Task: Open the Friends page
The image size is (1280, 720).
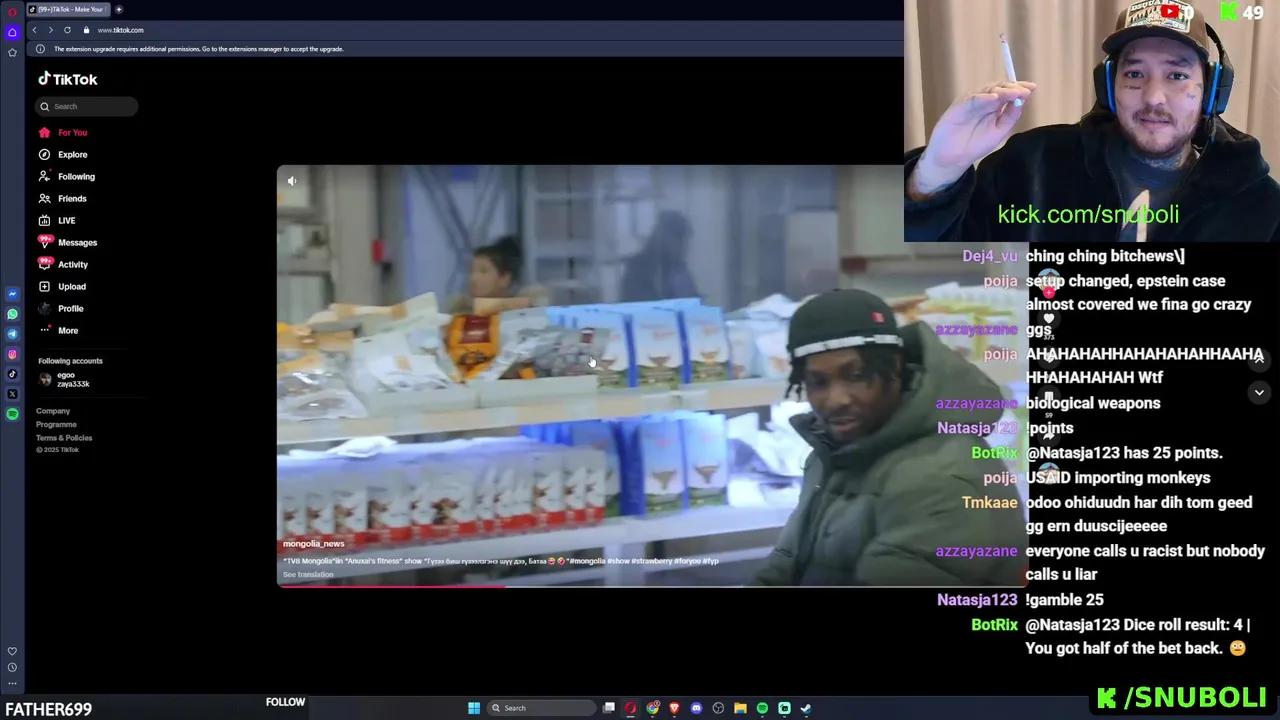Action: click(62, 198)
